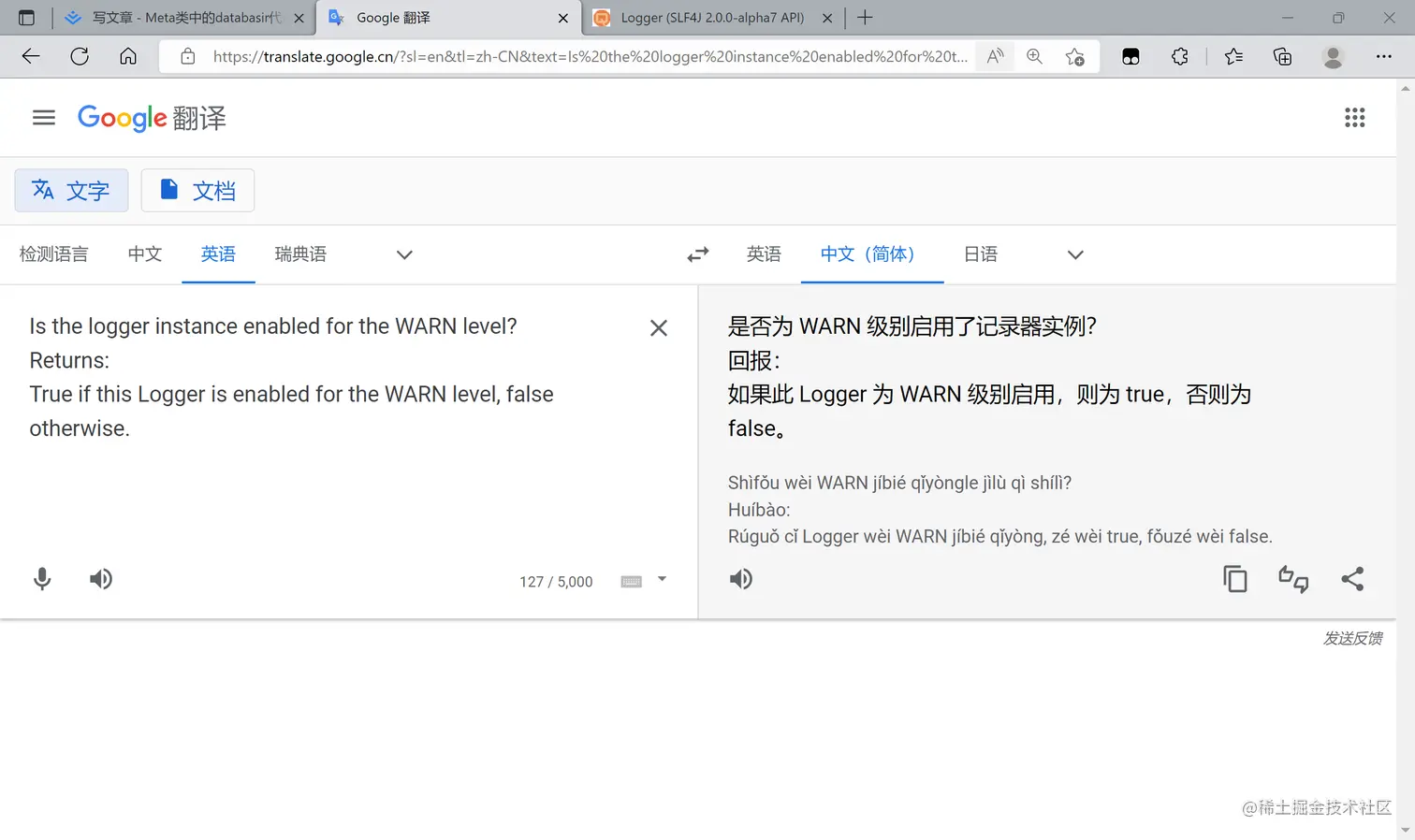Viewport: 1415px width, 840px height.
Task: Select 瑞典语 as source language
Action: pos(300,254)
